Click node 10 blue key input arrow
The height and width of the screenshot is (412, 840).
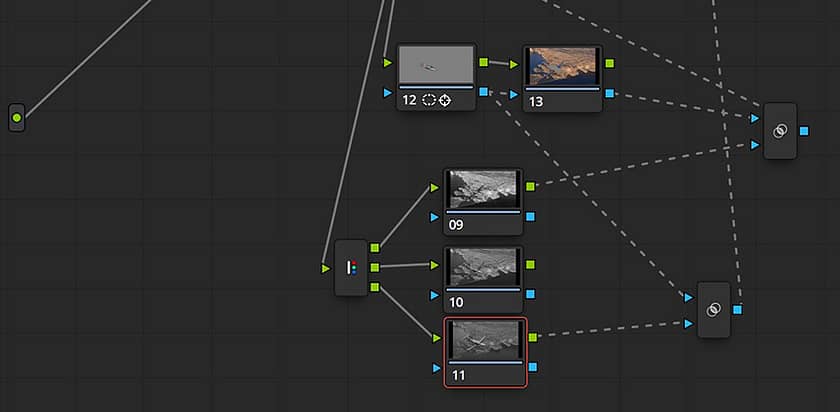434,295
